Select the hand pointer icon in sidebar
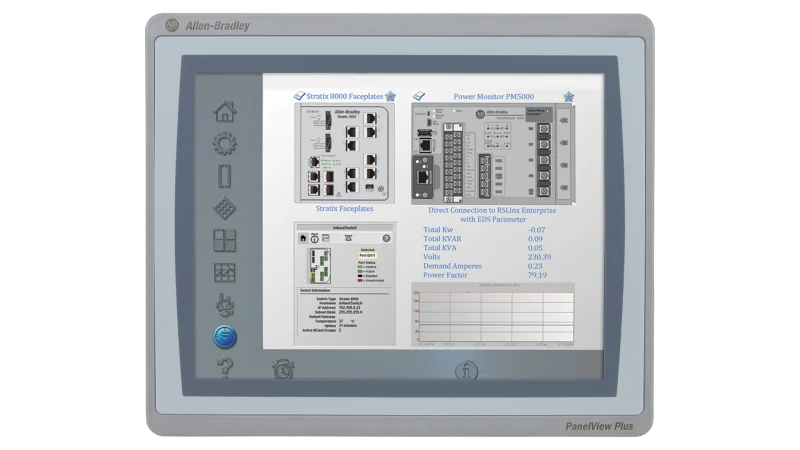The image size is (800, 450). click(225, 304)
